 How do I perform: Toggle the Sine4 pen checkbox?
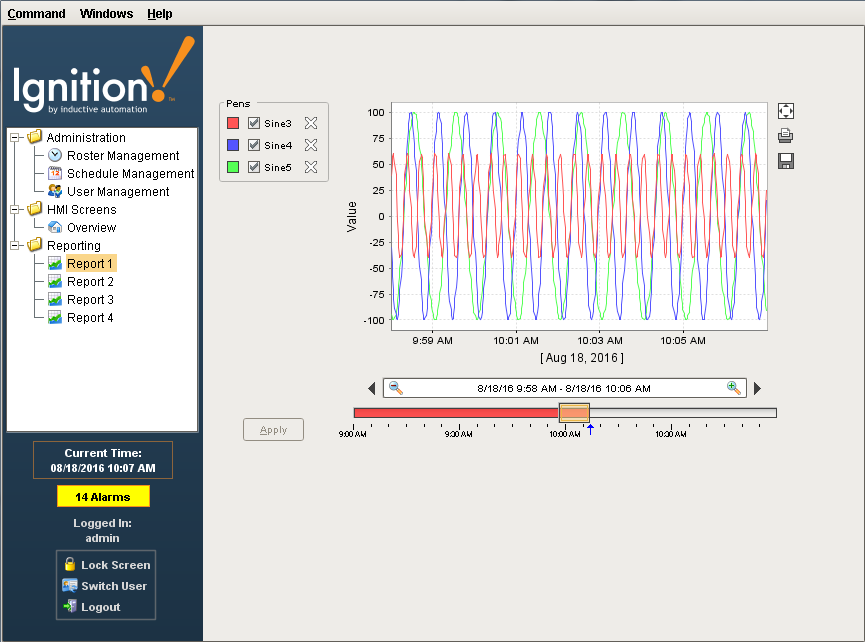pyautogui.click(x=254, y=145)
